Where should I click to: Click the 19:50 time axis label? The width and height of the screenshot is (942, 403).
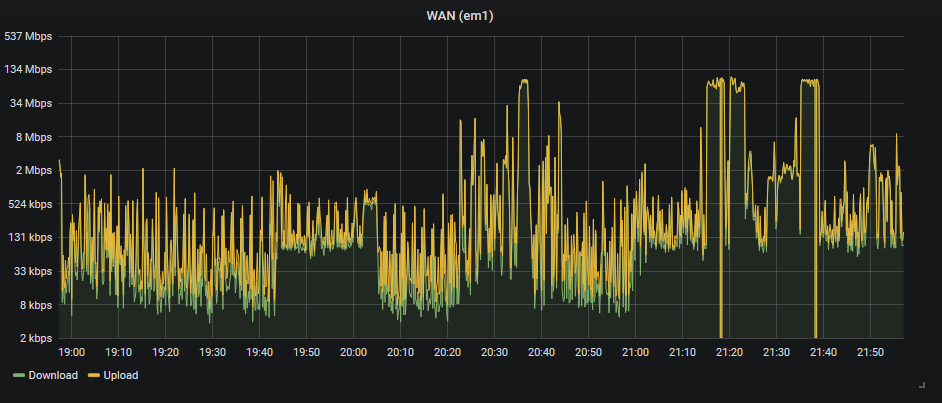coord(306,353)
